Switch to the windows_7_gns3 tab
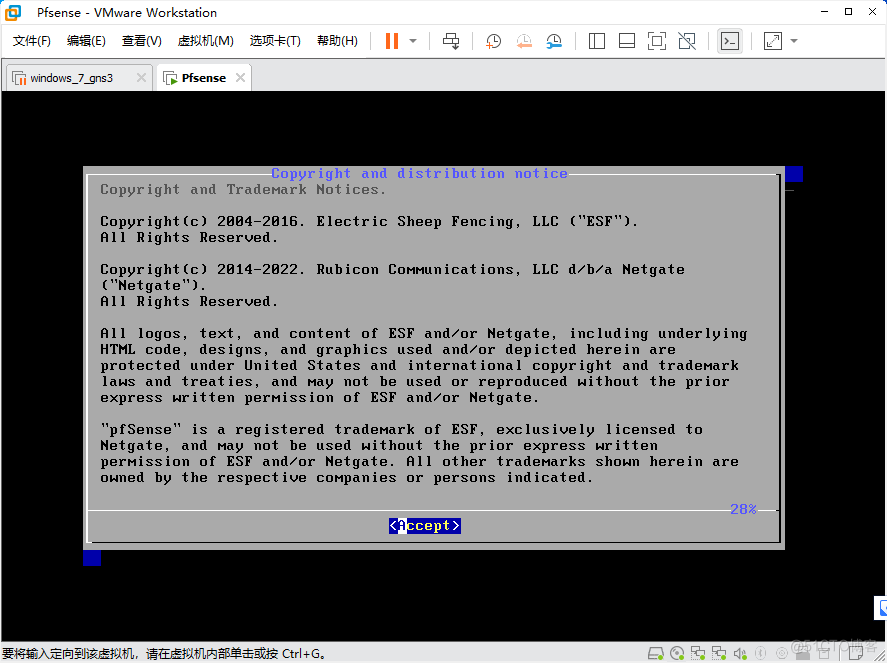 tap(79, 78)
